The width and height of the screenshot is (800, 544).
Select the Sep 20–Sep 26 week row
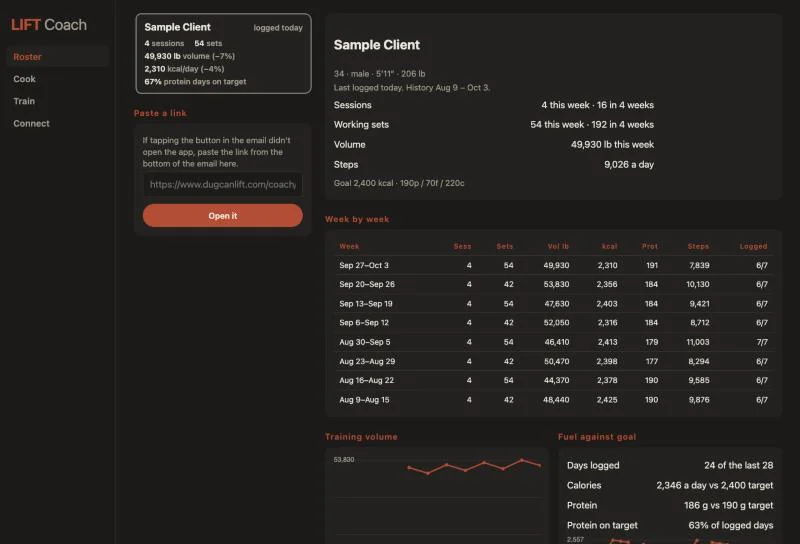554,284
